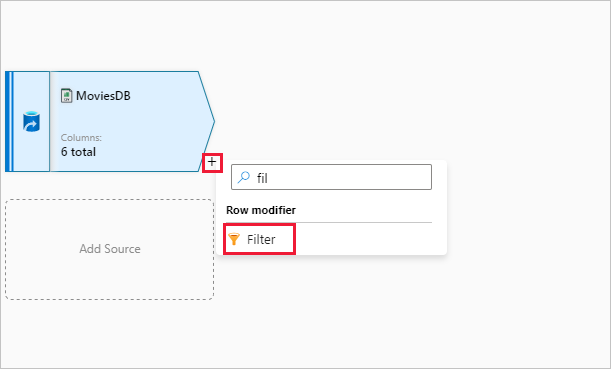The image size is (611, 369).
Task: Click the blue source database icon
Action: coord(31,122)
